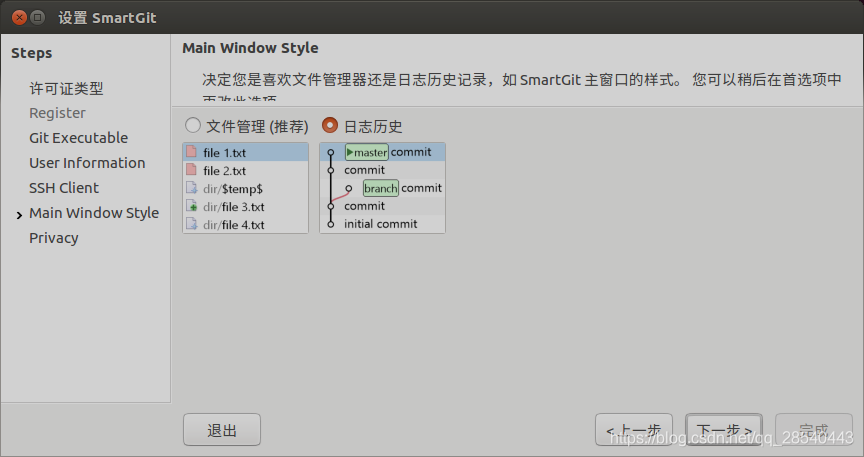Select the file 2.txt row
Screen dimensions: 864x457
(x=246, y=170)
